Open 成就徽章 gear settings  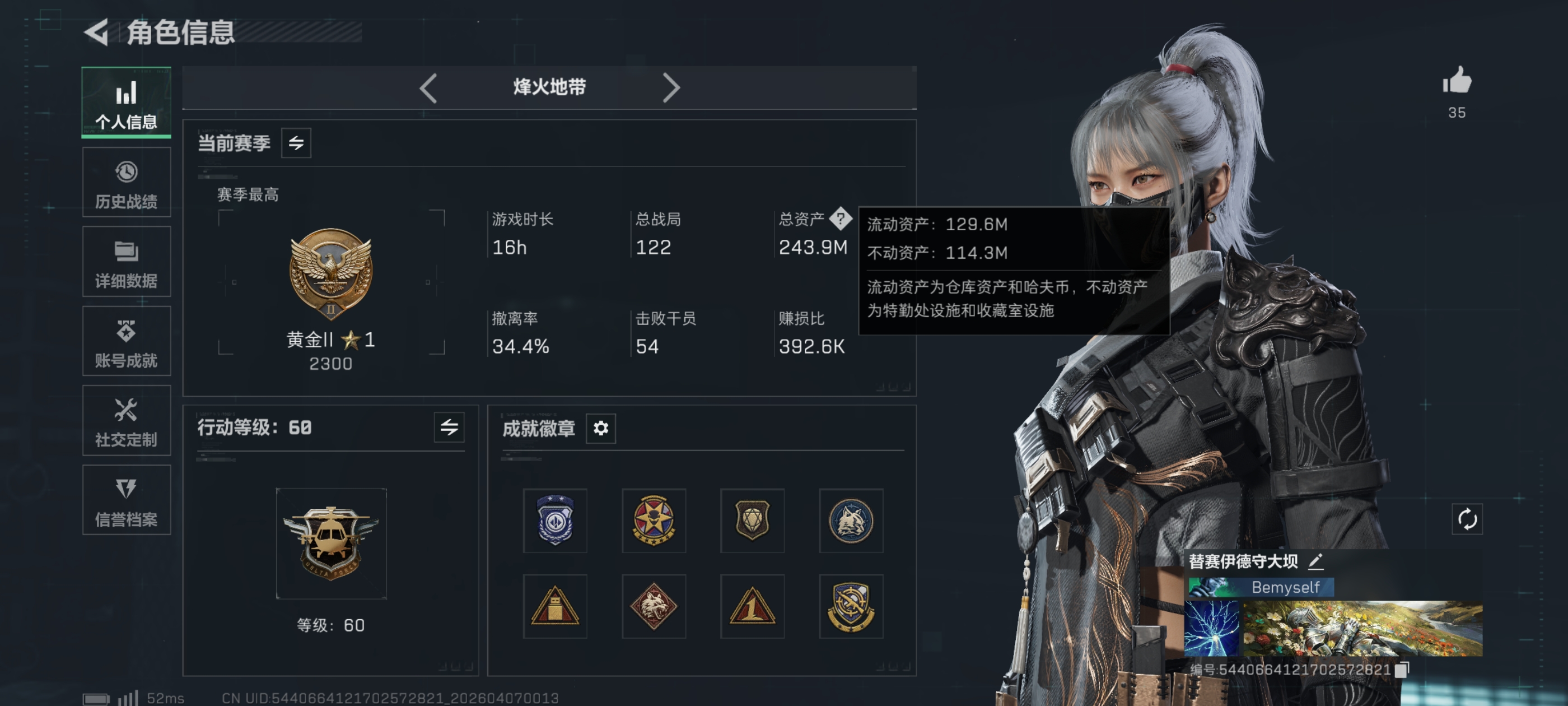[601, 428]
